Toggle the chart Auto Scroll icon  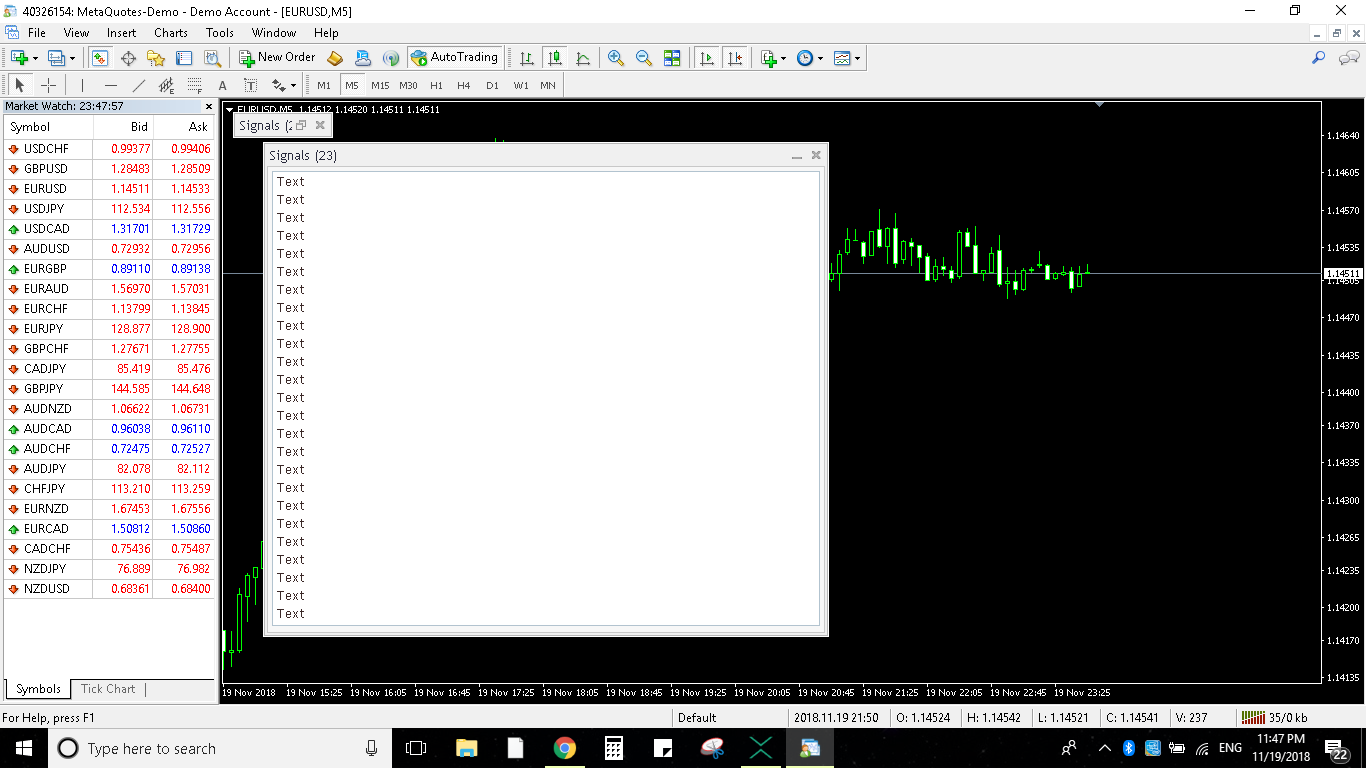point(707,58)
